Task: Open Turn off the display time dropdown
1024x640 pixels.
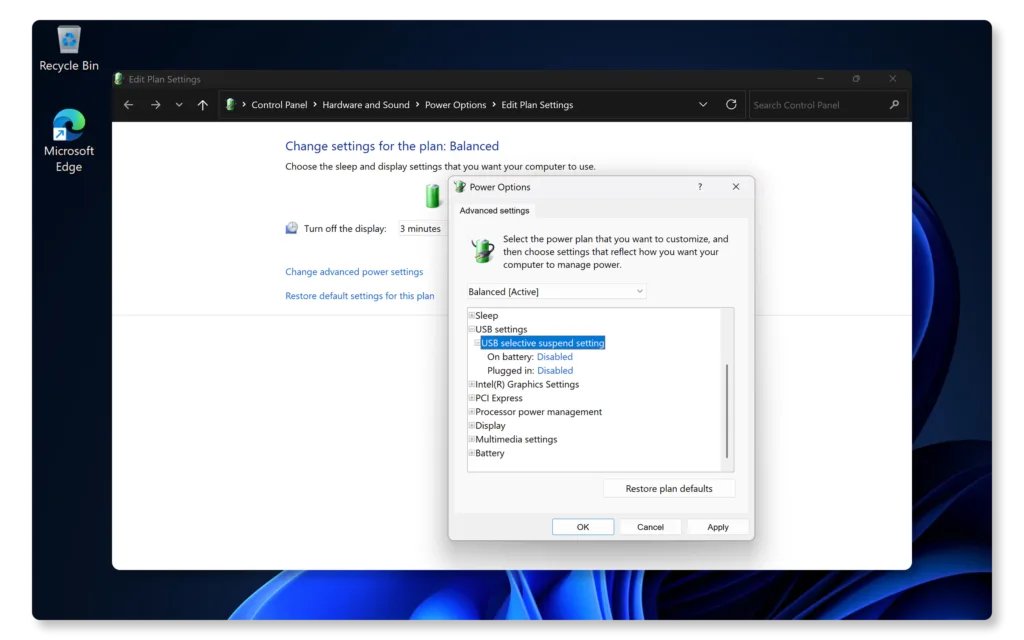Action: tap(422, 229)
